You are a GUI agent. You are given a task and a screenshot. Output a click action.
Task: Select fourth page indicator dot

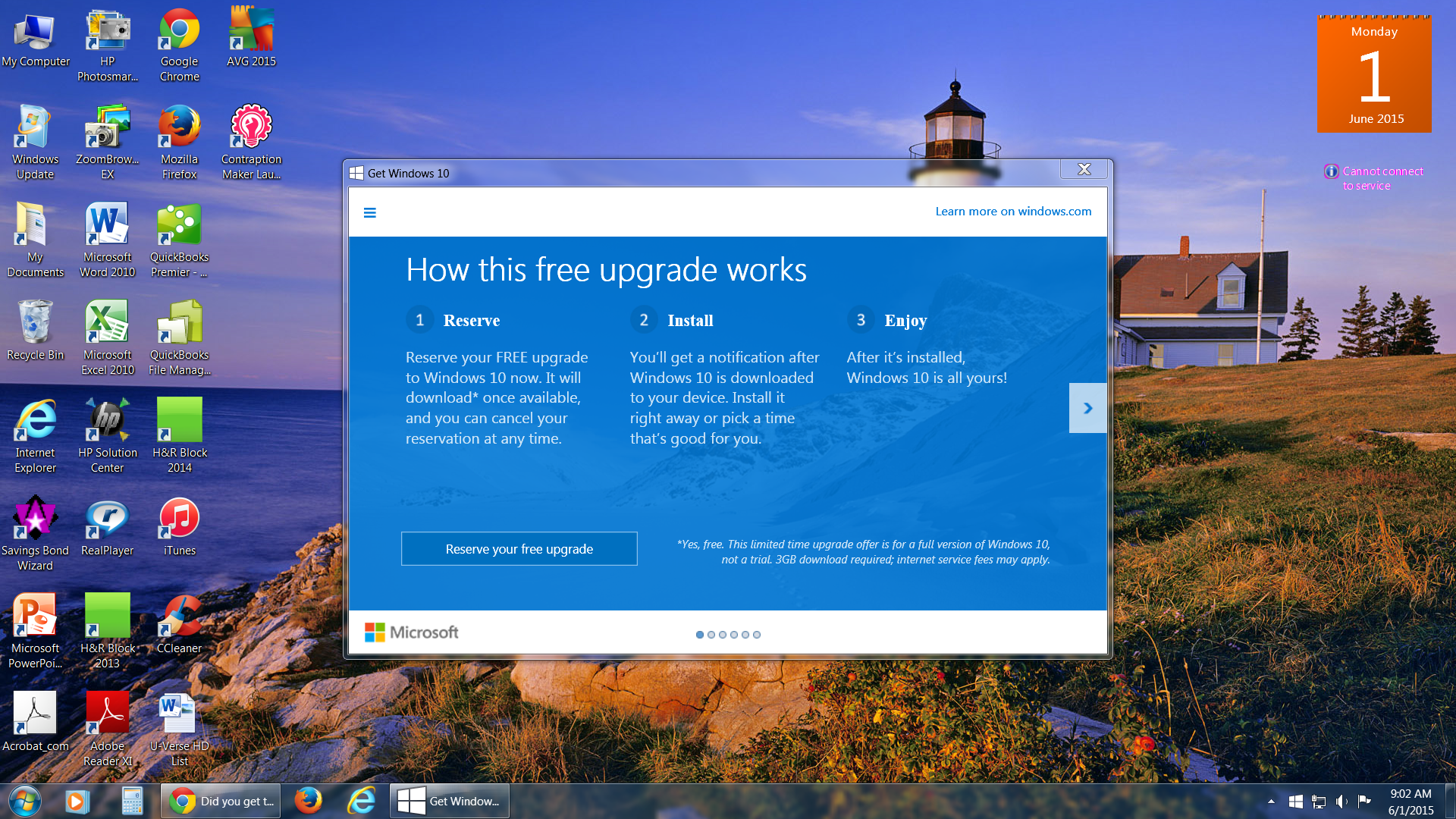click(x=734, y=635)
